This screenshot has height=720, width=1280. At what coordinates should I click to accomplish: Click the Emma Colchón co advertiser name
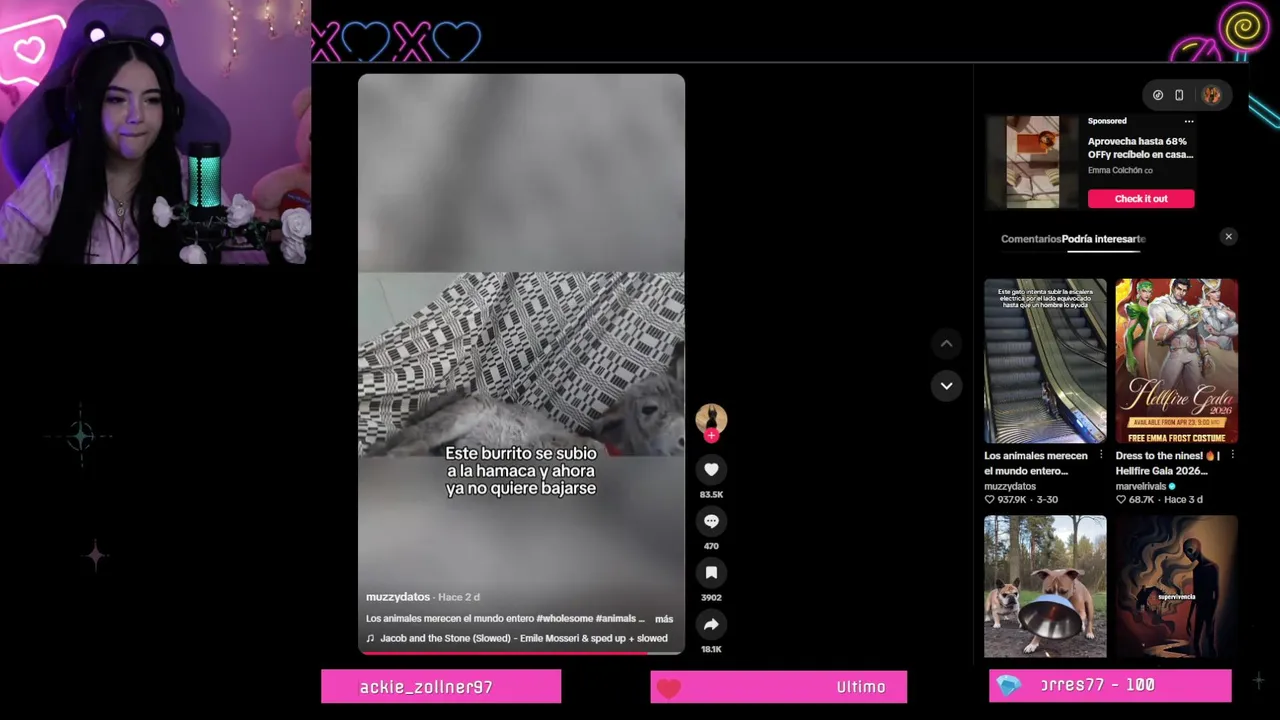(x=1120, y=170)
